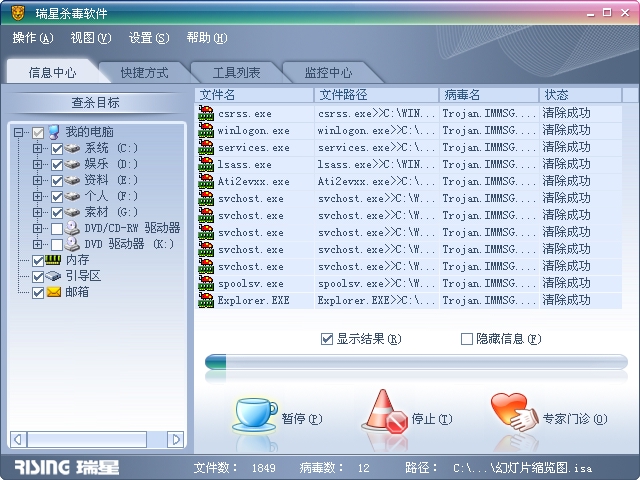The width and height of the screenshot is (640, 480).
Task: Click the DVD/CD-RW drive disc icon
Action: pos(72,228)
